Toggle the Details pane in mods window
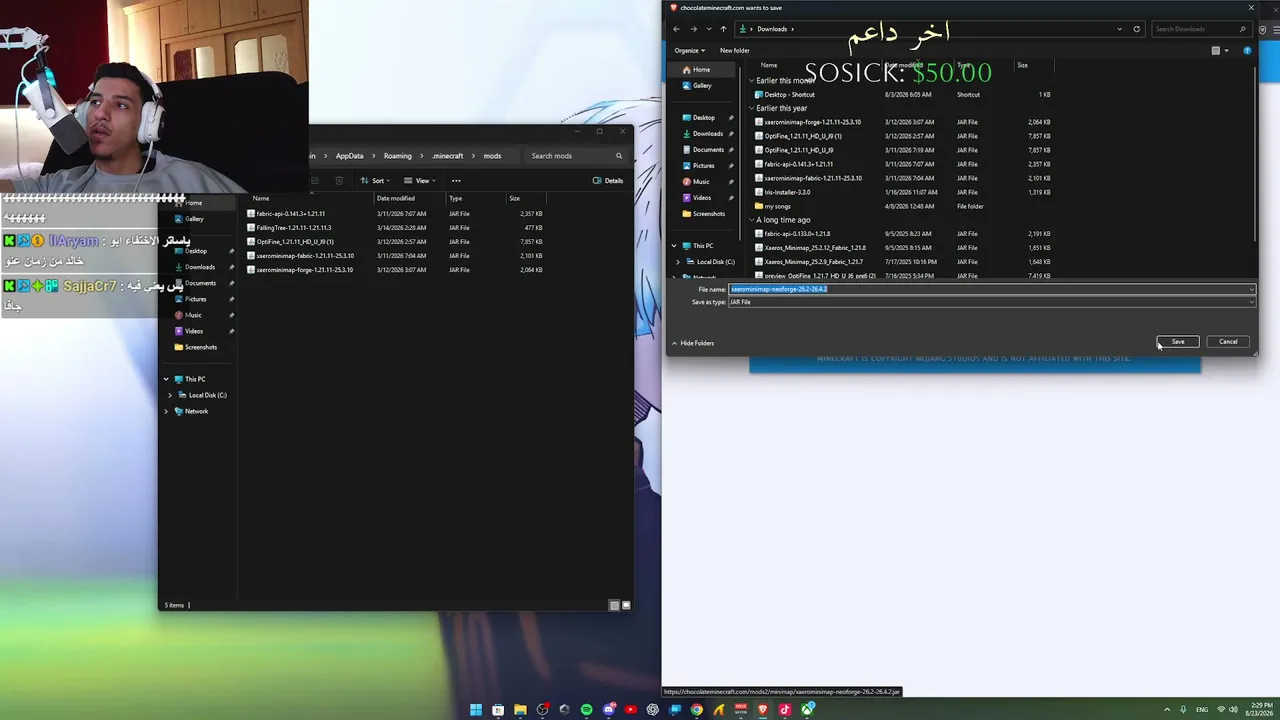 point(608,181)
